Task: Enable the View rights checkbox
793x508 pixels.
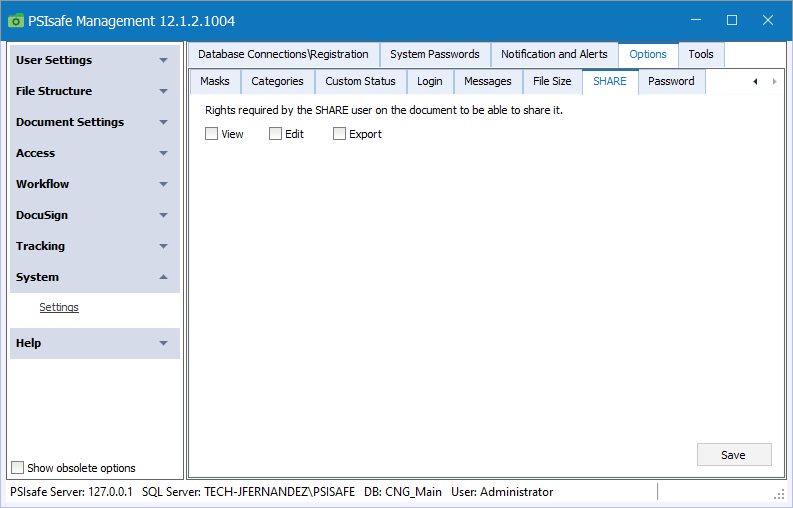Action: (x=211, y=134)
